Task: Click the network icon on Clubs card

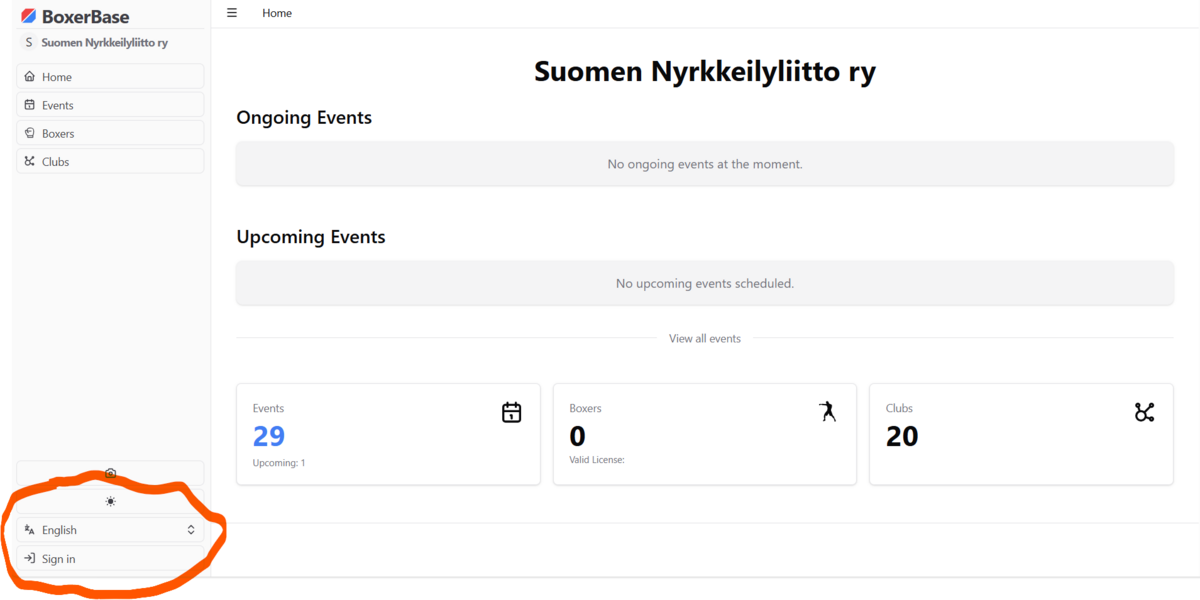Action: point(1144,412)
